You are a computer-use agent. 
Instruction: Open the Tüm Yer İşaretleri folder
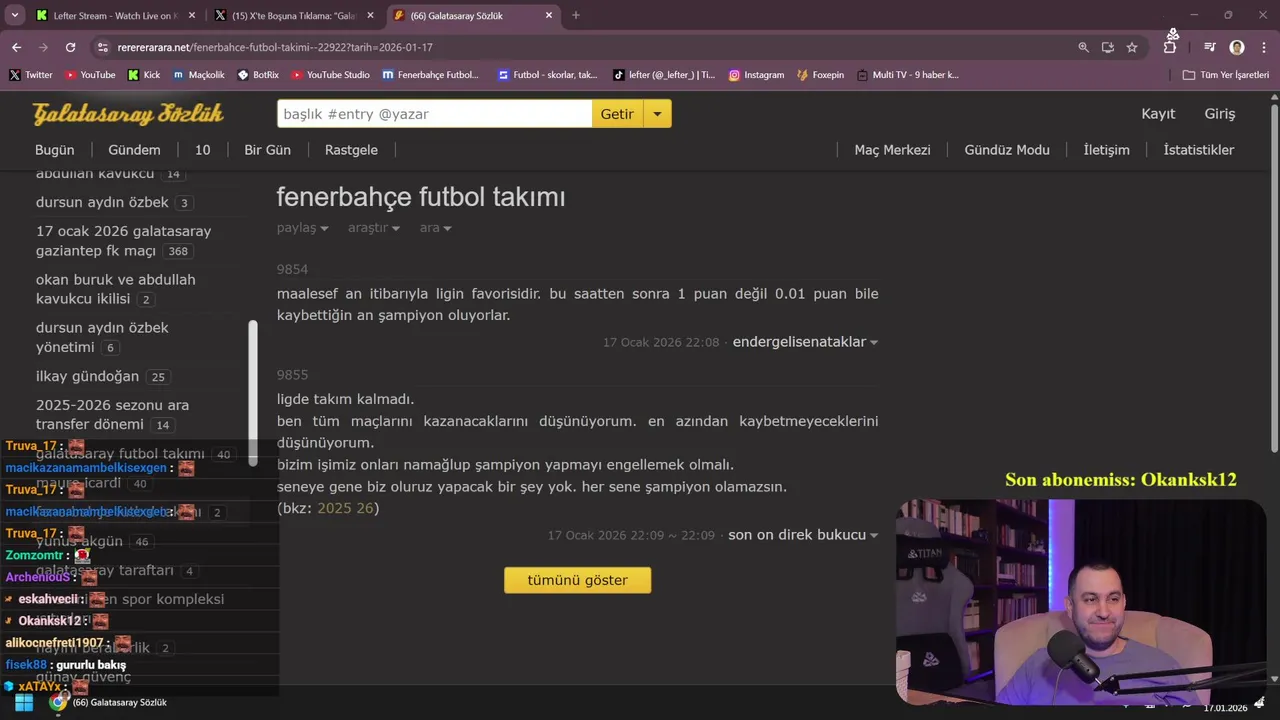tap(1225, 75)
